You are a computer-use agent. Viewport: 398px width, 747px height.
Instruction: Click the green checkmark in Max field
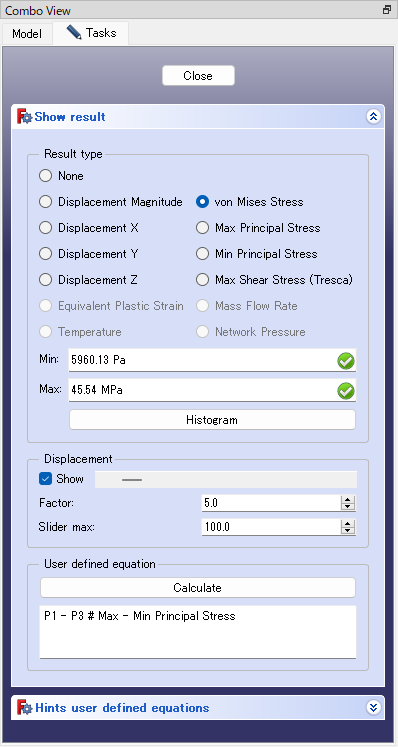[346, 392]
